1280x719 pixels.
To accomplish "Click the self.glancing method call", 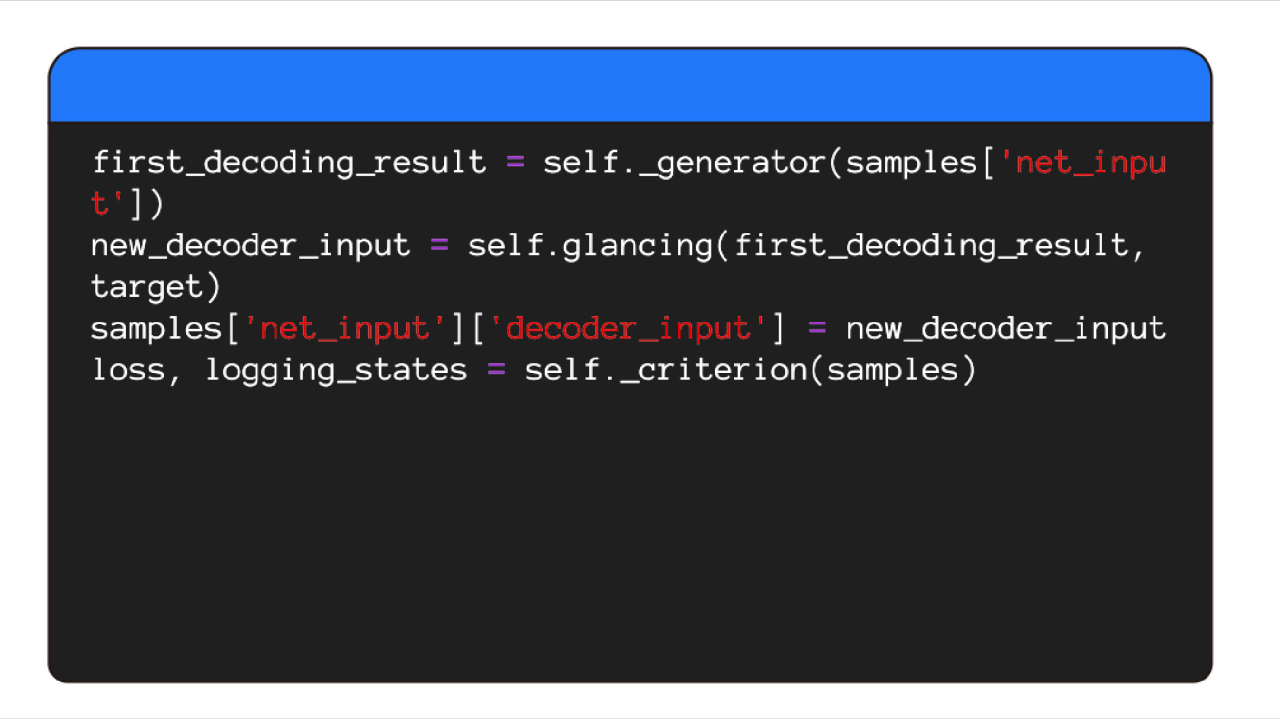I will click(x=590, y=246).
